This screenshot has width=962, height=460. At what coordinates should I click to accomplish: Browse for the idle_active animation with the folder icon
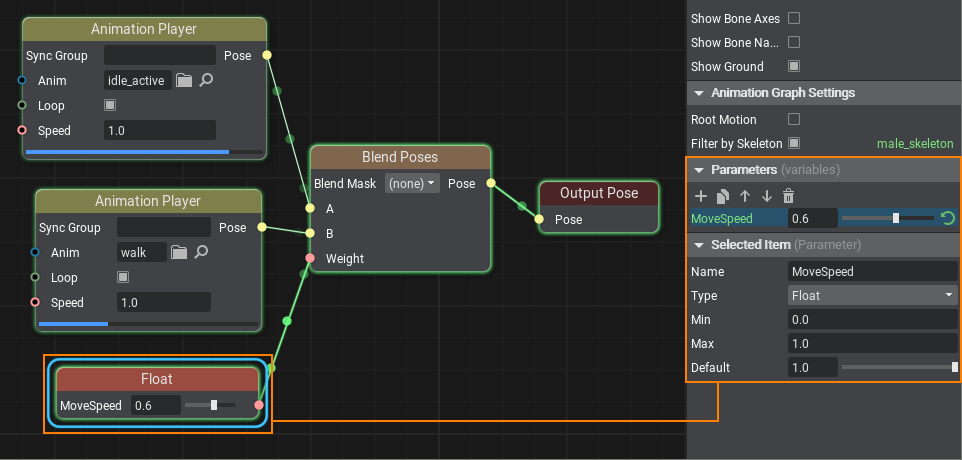pyautogui.click(x=184, y=80)
